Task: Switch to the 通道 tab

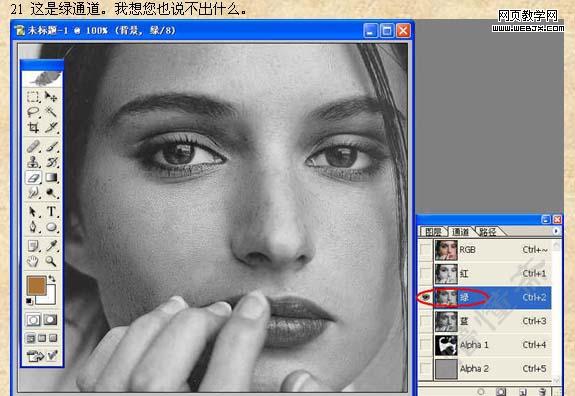Action: click(460, 232)
